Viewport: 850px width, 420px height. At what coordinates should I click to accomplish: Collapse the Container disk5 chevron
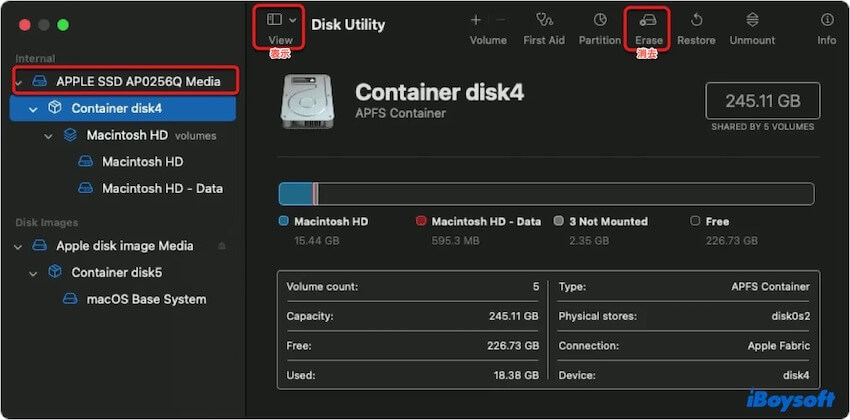click(33, 273)
